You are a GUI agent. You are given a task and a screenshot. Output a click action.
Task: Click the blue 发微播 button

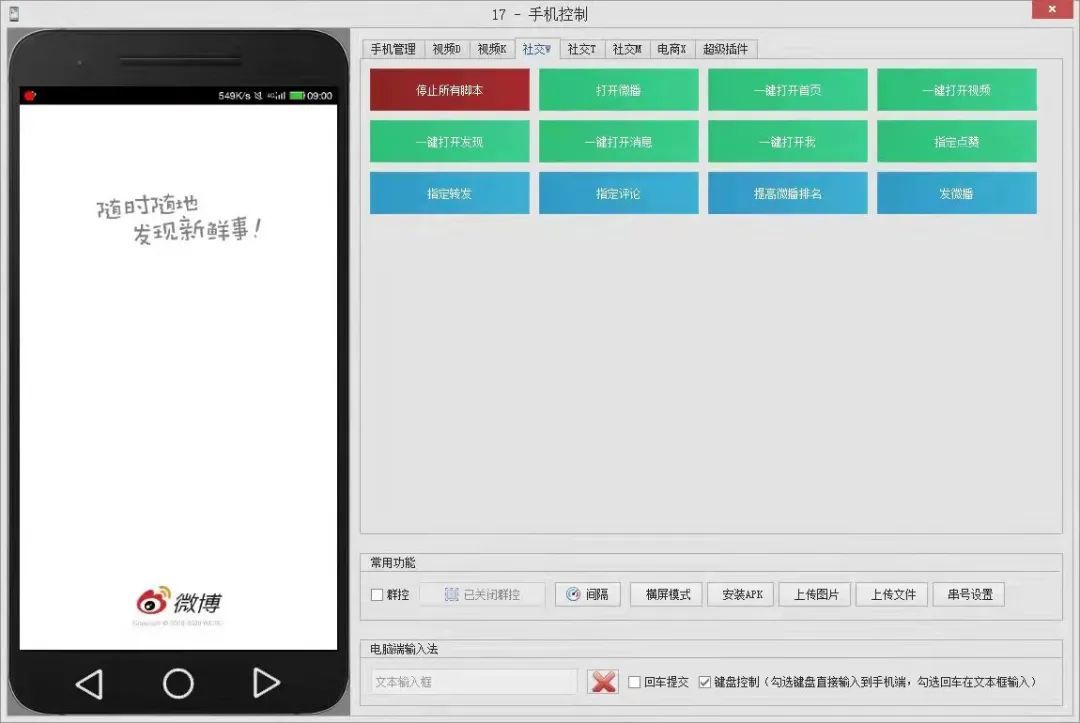click(957, 193)
